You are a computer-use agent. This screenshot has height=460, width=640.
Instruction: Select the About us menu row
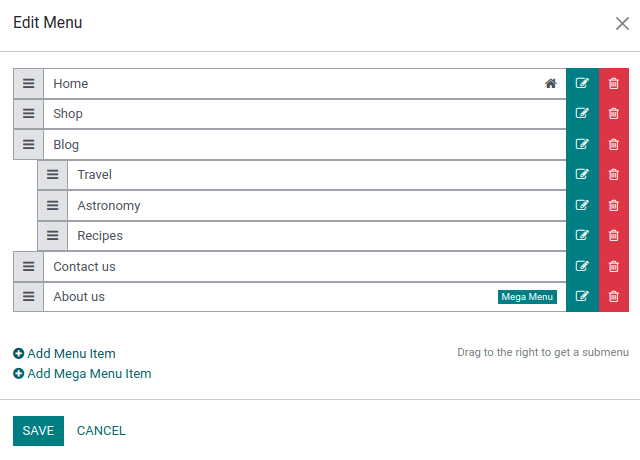pyautogui.click(x=270, y=297)
